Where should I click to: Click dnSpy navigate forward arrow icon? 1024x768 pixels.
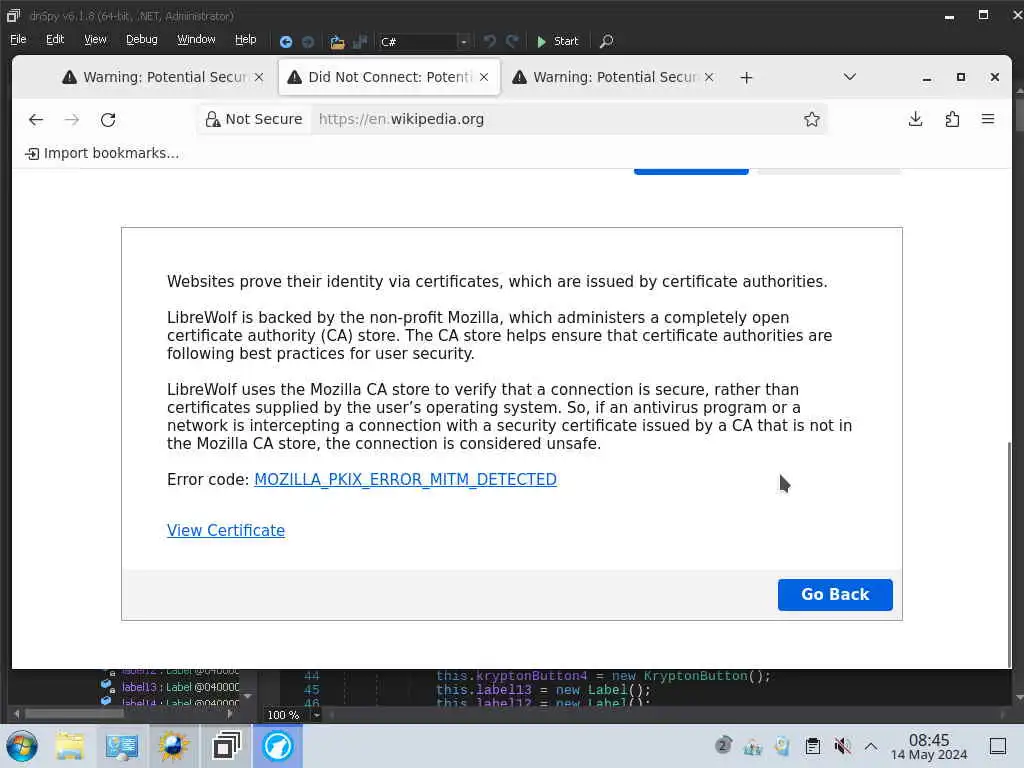tap(308, 42)
